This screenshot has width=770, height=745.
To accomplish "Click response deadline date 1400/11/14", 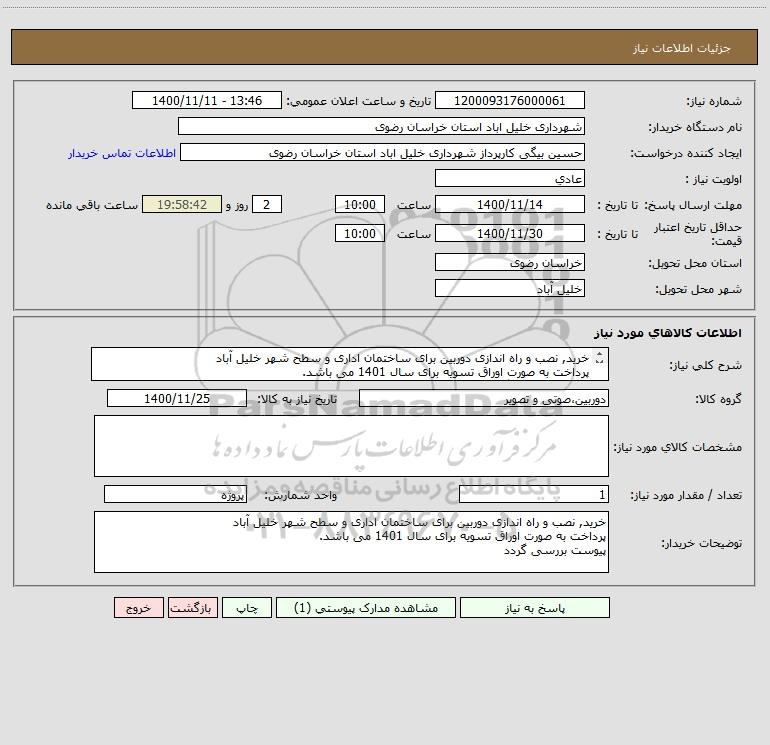I will [x=510, y=205].
